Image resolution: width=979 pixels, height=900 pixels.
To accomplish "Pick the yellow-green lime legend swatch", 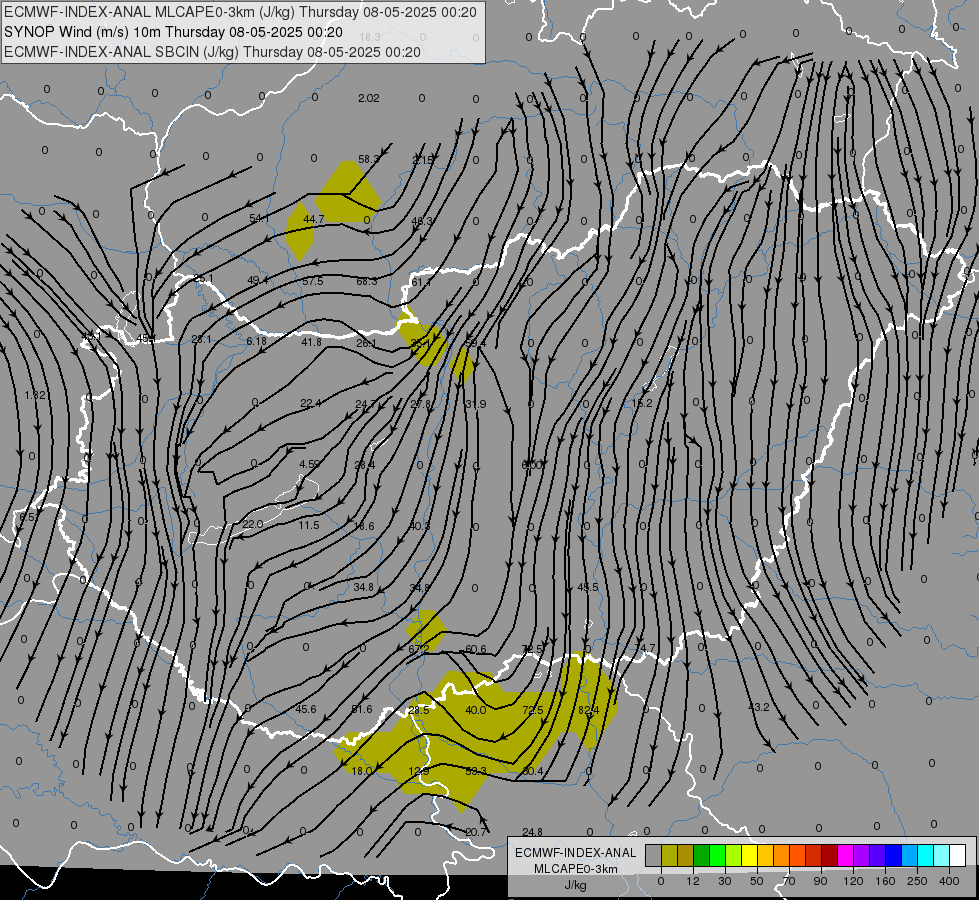I will click(x=734, y=855).
